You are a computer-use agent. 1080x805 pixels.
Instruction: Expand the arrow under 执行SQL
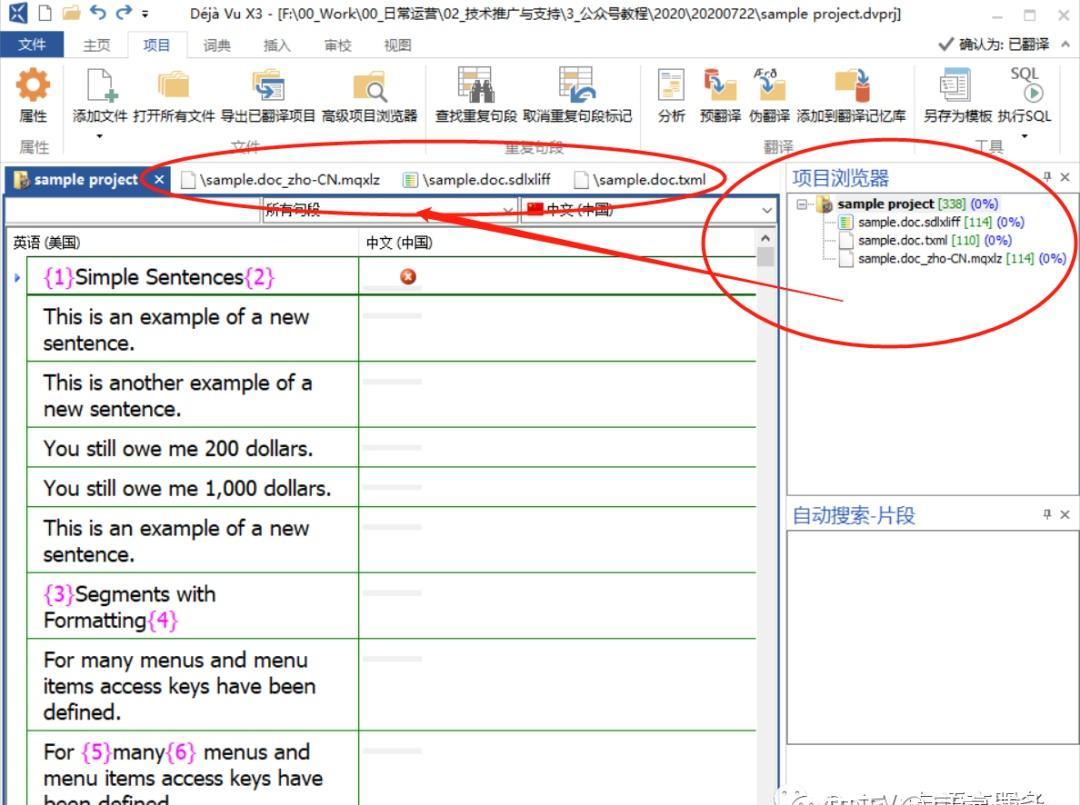point(1024,136)
